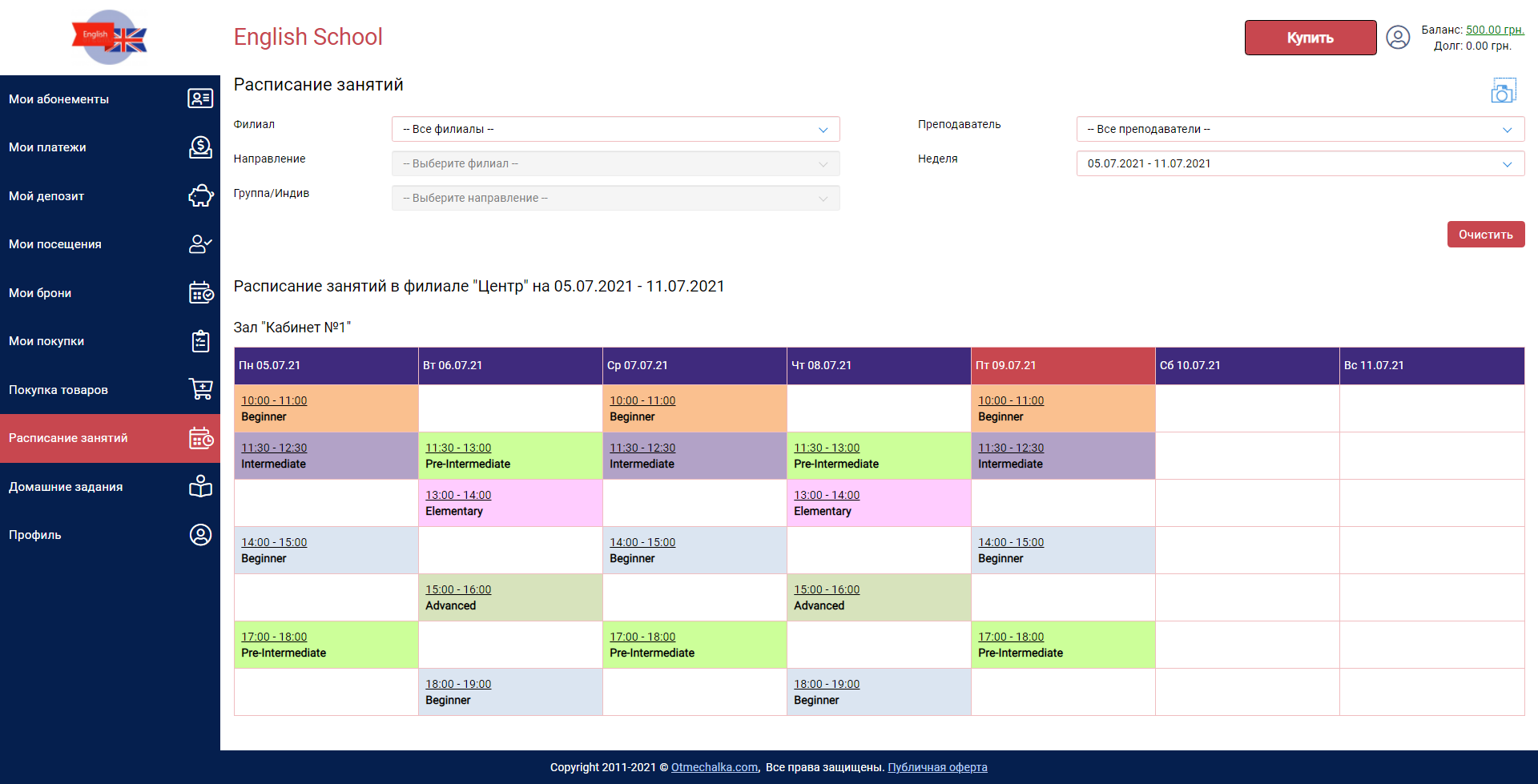1538x784 pixels.
Task: Click the shopping cart icon in sidebar
Action: pyautogui.click(x=199, y=389)
